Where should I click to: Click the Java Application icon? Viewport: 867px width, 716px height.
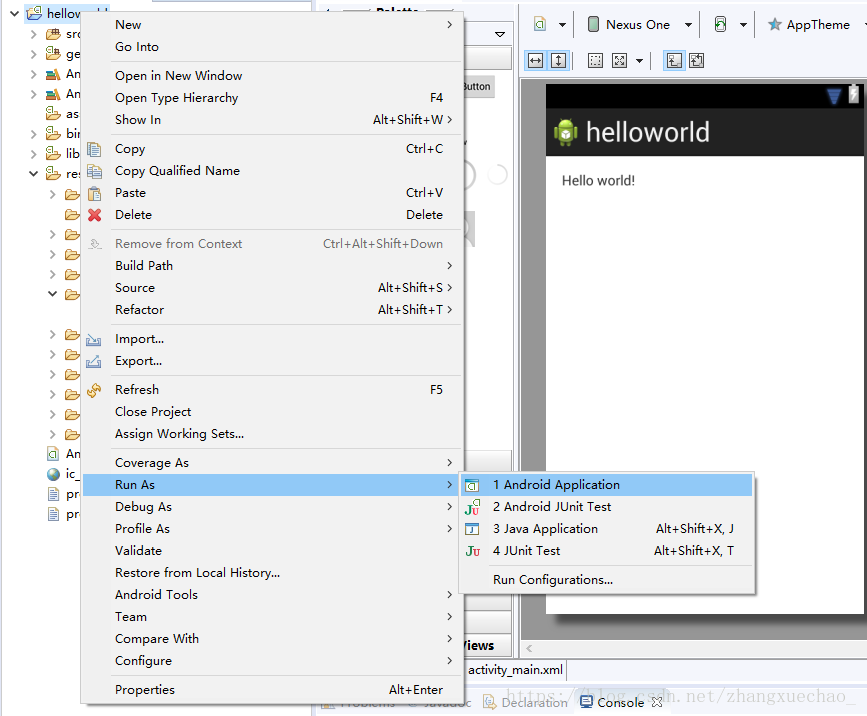click(x=472, y=529)
